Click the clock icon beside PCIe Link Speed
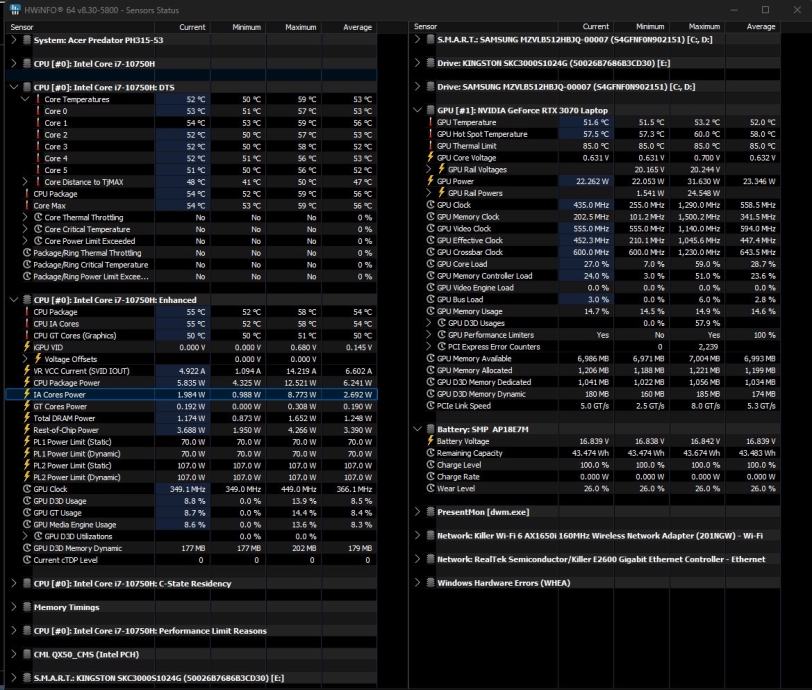Image resolution: width=812 pixels, height=690 pixels. (430, 406)
